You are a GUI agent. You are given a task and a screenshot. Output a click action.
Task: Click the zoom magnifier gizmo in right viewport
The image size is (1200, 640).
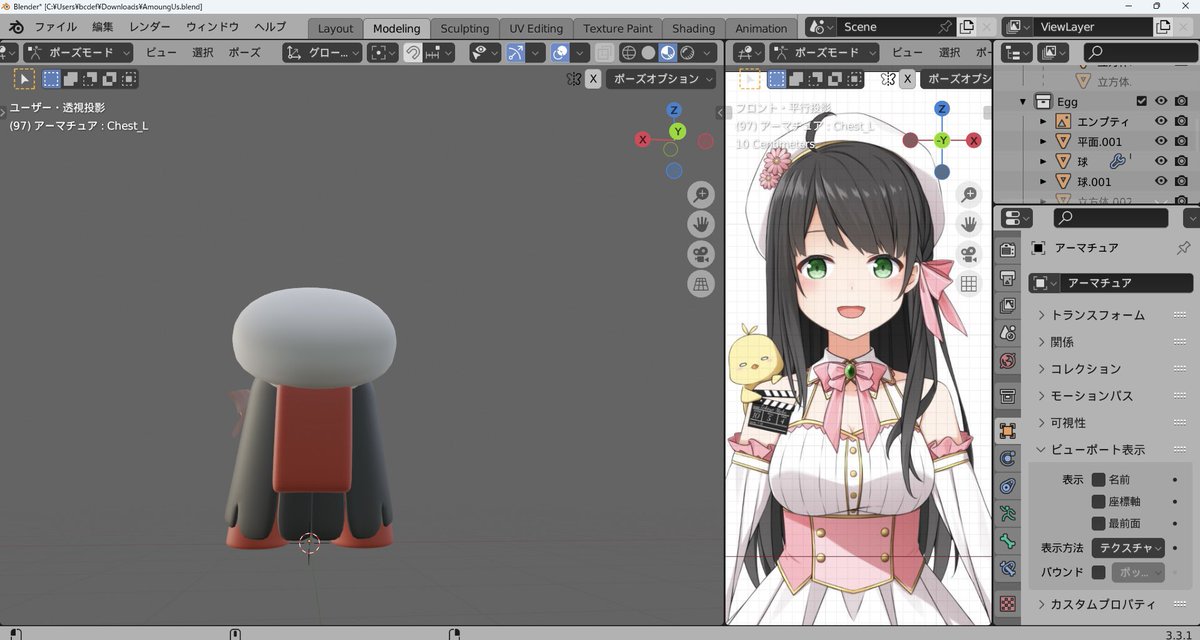[x=968, y=195]
